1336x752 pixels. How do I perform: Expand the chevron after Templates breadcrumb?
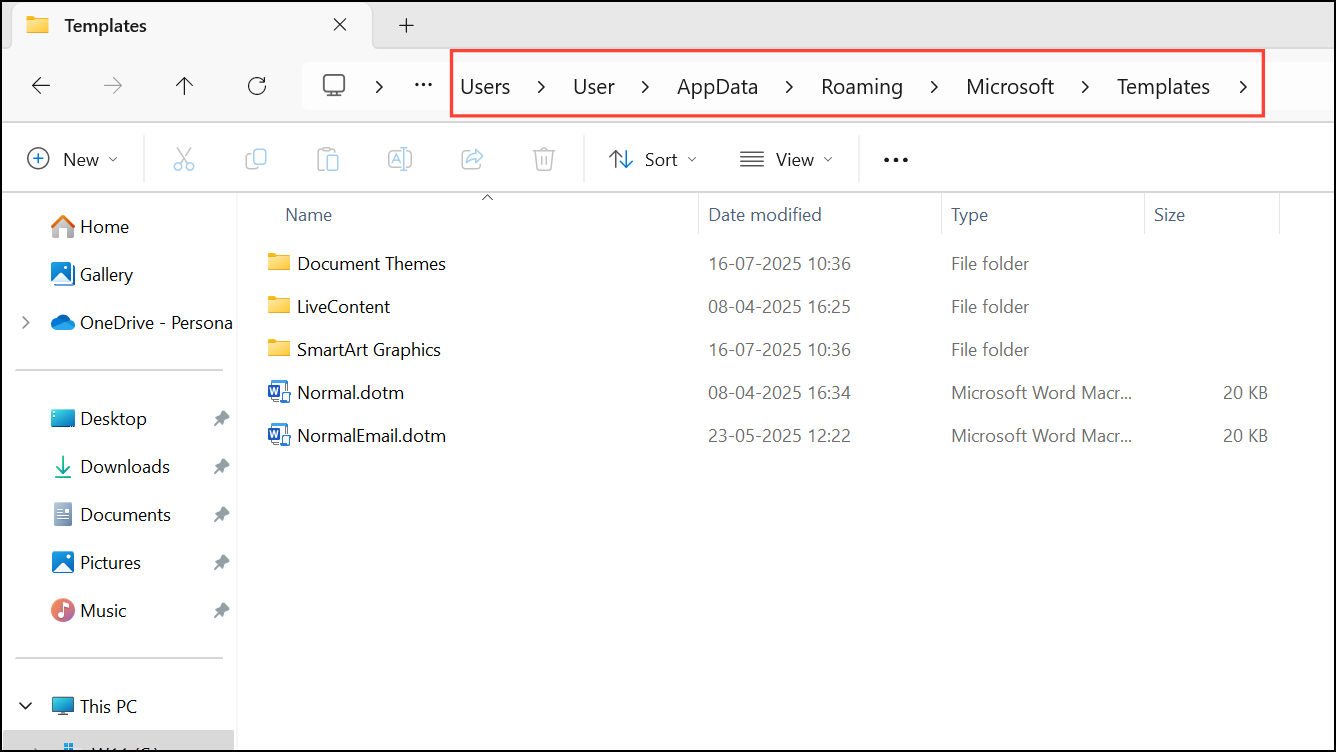[1243, 87]
